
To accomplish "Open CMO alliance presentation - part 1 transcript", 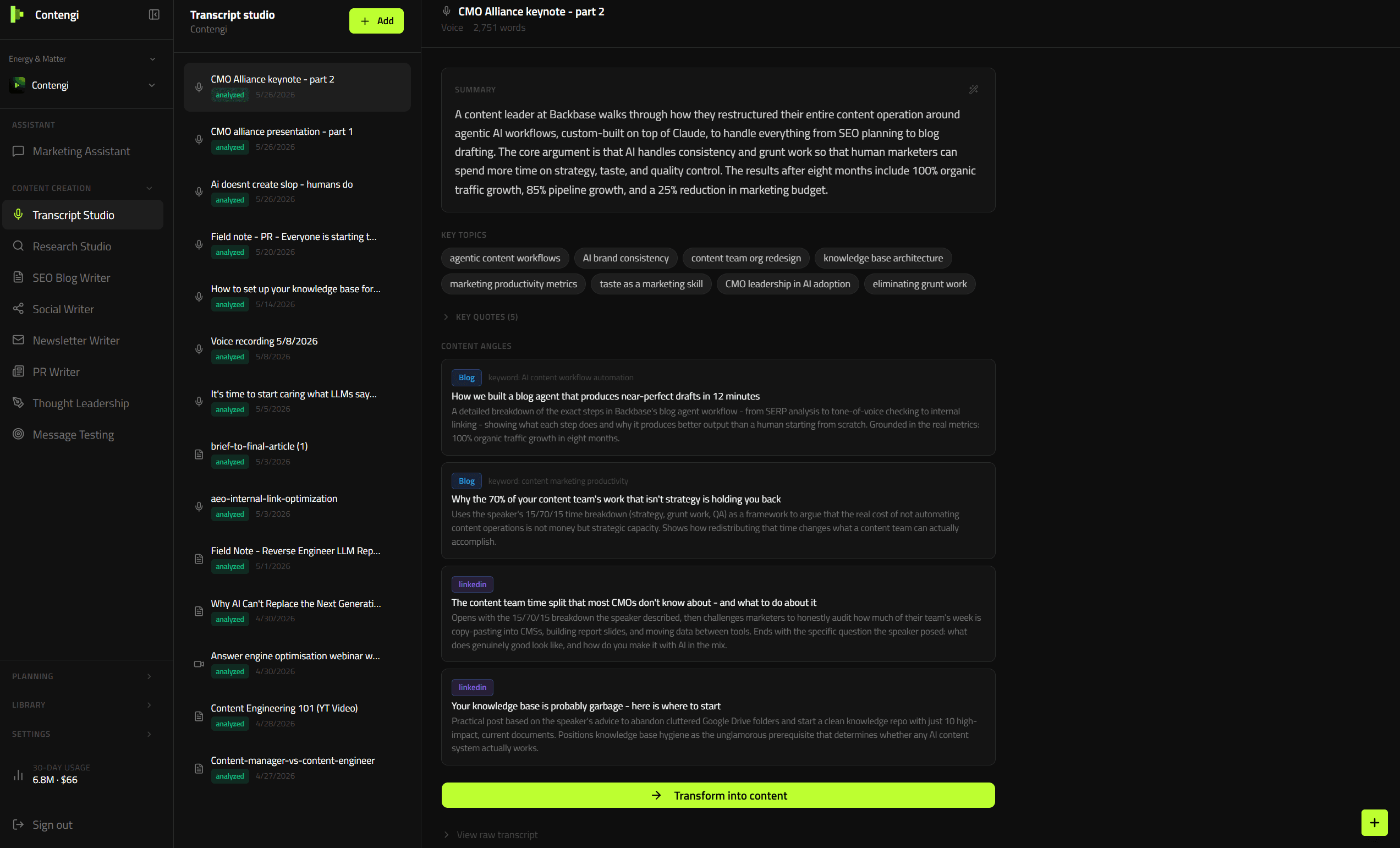I will (297, 139).
